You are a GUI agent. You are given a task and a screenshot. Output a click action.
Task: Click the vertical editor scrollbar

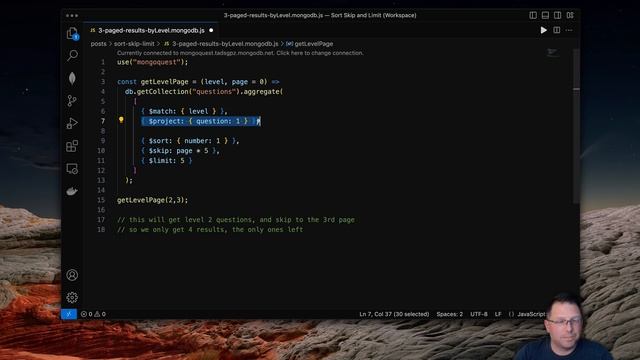tap(576, 127)
